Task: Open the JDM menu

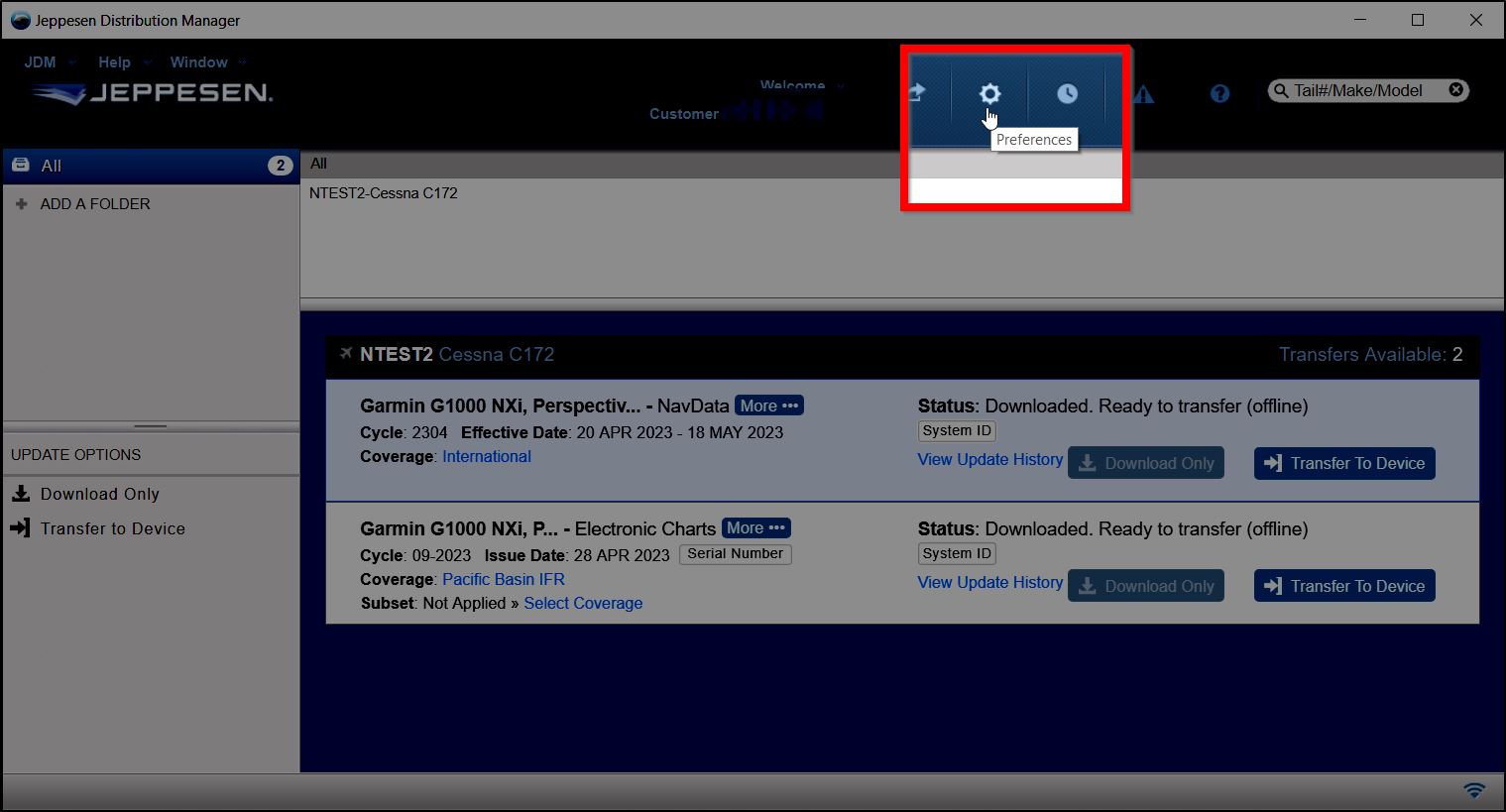Action: point(40,61)
